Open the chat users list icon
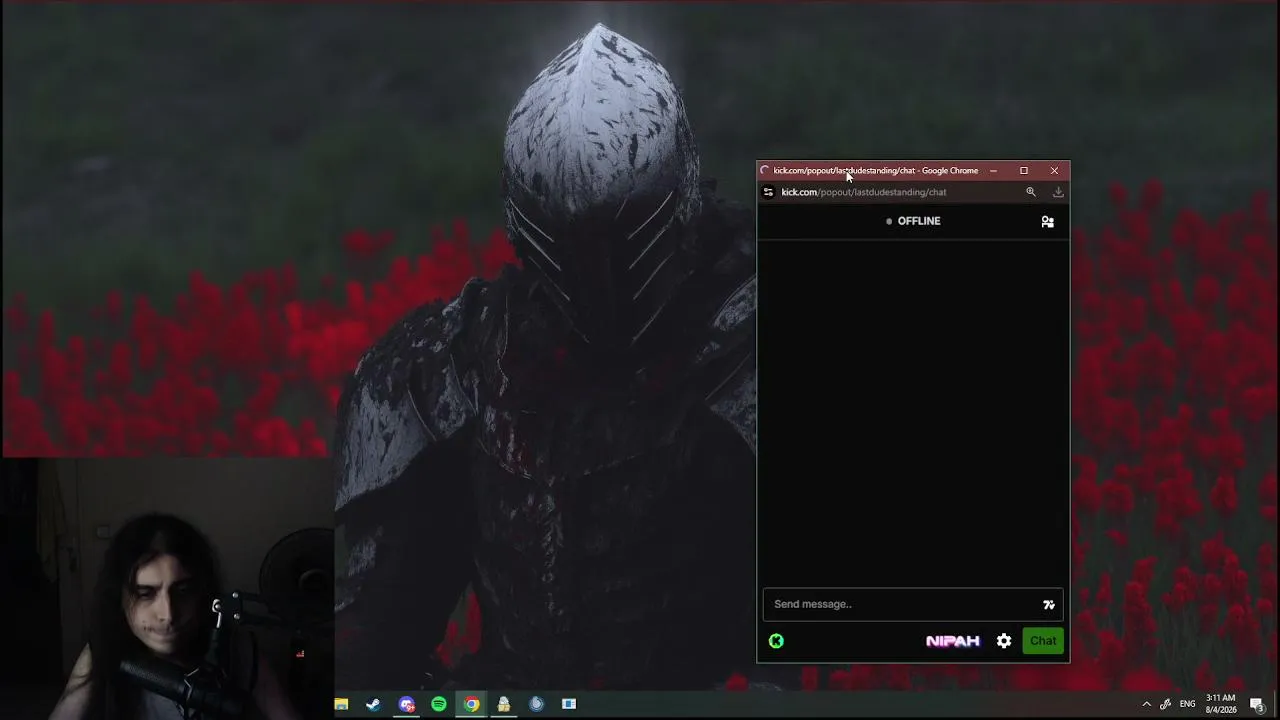This screenshot has width=1280, height=720. click(1047, 221)
